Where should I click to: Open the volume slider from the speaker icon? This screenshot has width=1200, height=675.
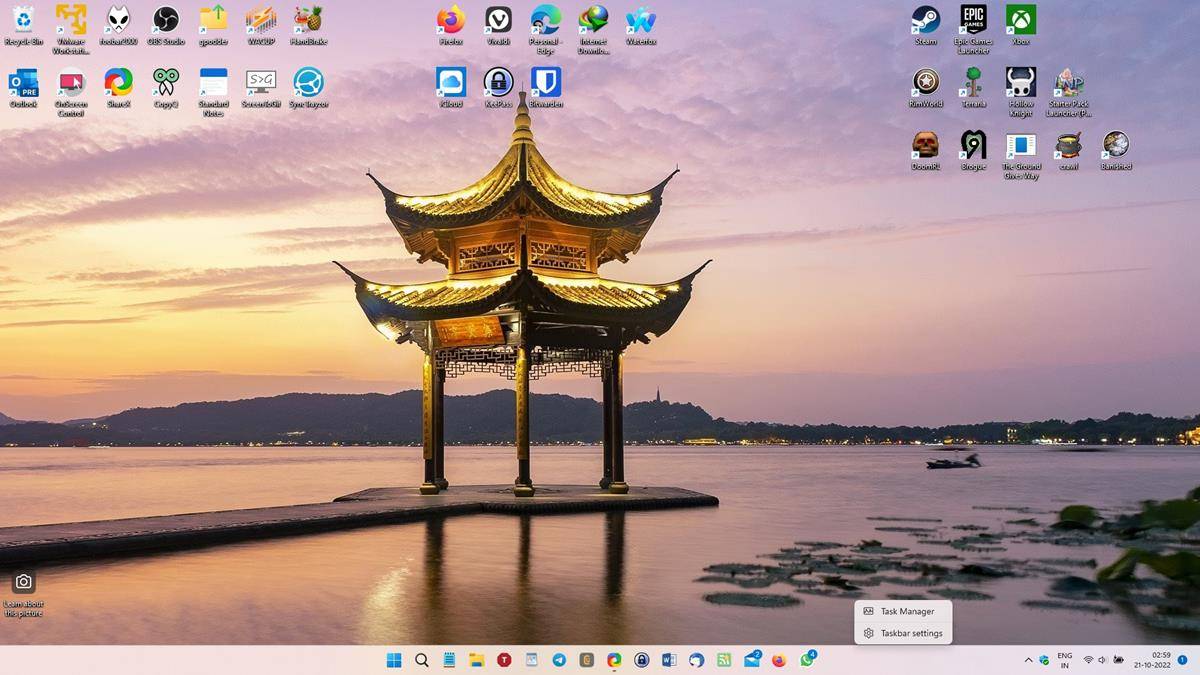coord(1104,660)
